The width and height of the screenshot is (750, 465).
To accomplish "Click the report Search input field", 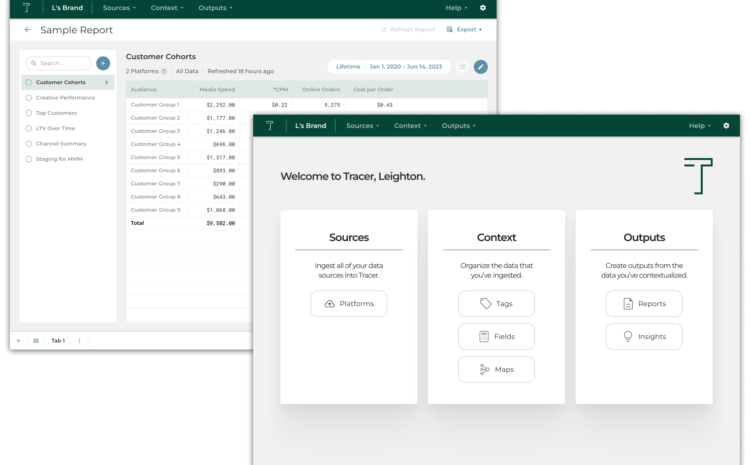I will (58, 63).
